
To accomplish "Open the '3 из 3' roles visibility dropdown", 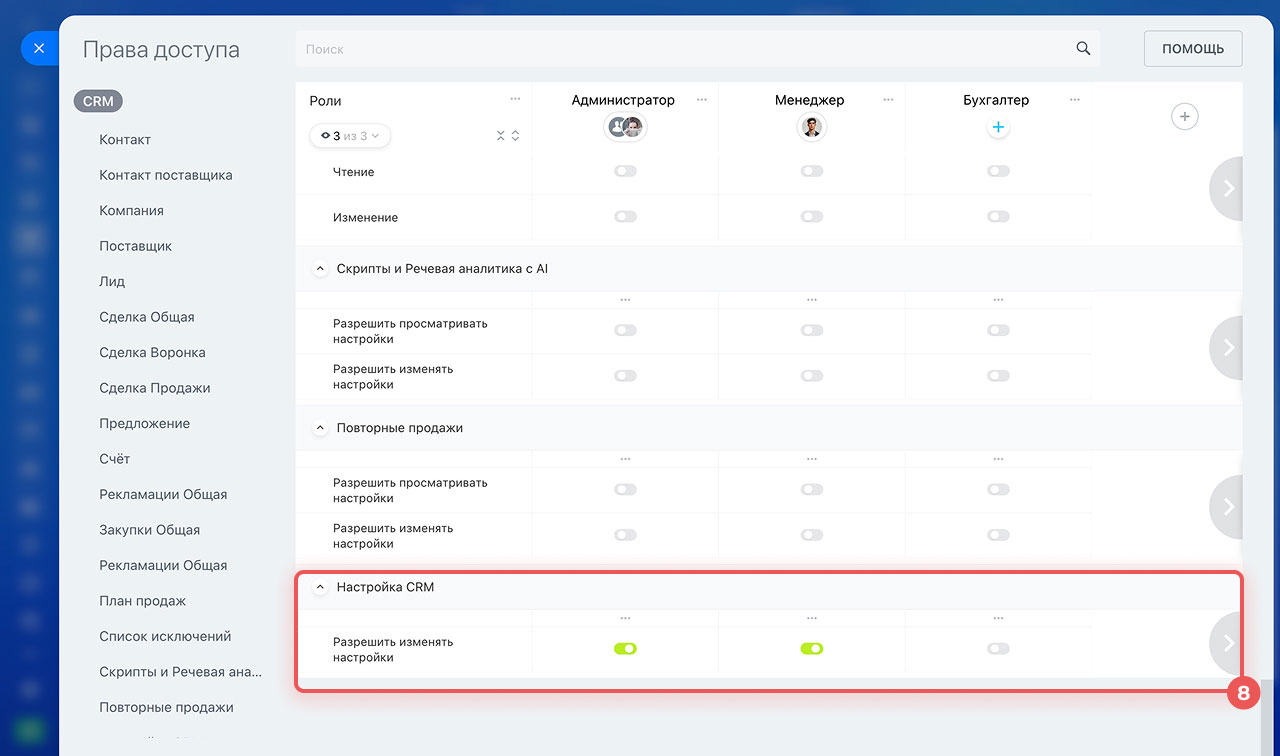I will pyautogui.click(x=350, y=136).
